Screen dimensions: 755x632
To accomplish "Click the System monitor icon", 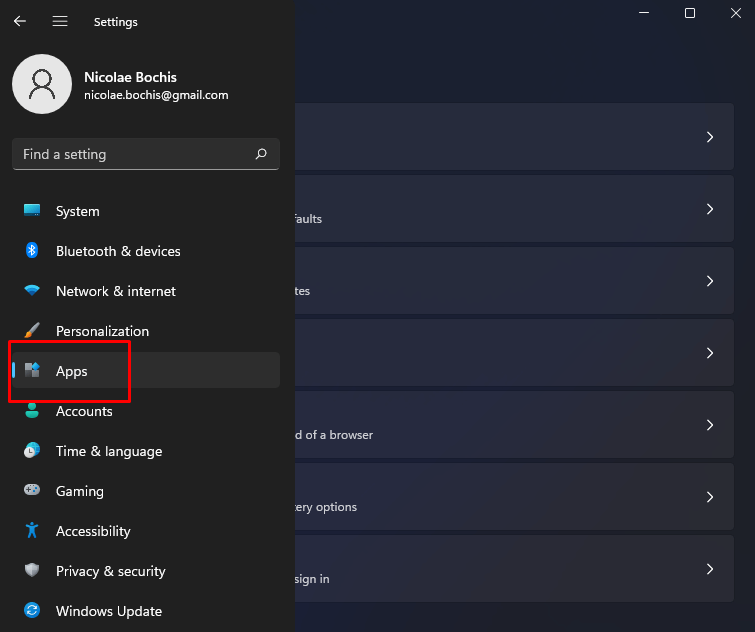I will (32, 211).
